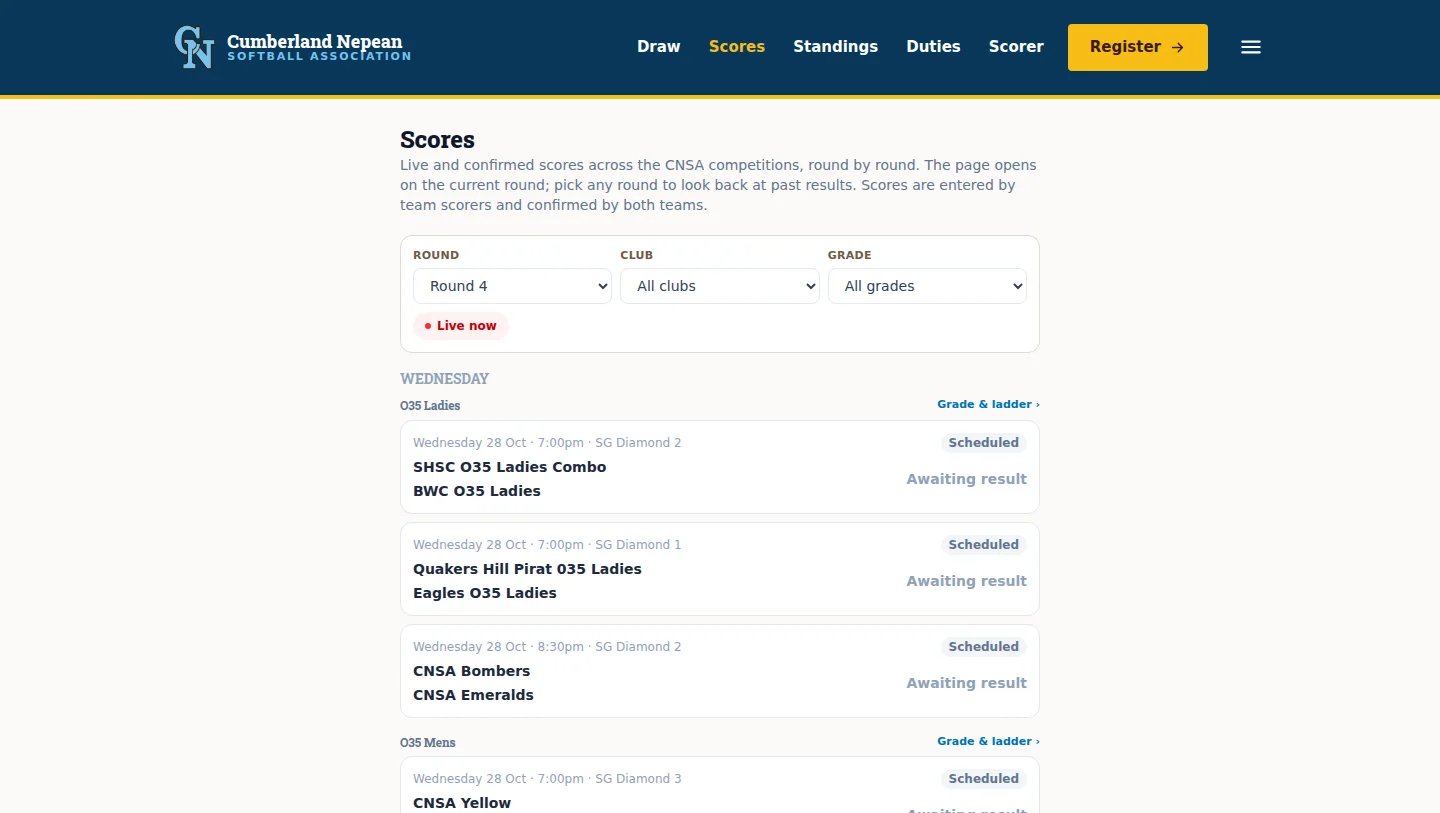The width and height of the screenshot is (1440, 813).
Task: Toggle the Live now filter
Action: pos(461,326)
